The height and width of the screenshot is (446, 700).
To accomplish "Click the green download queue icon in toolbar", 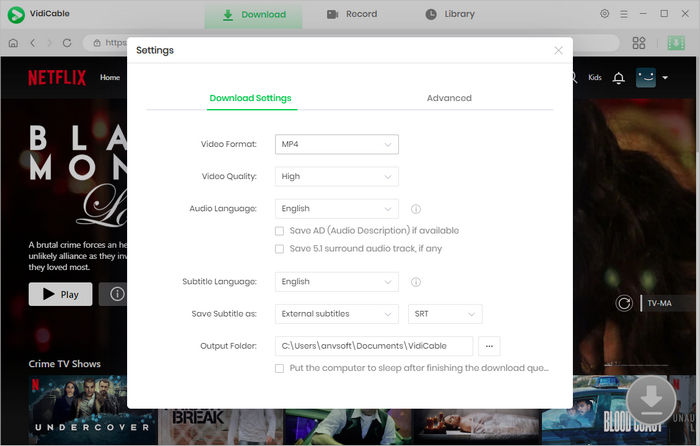I will (x=676, y=43).
